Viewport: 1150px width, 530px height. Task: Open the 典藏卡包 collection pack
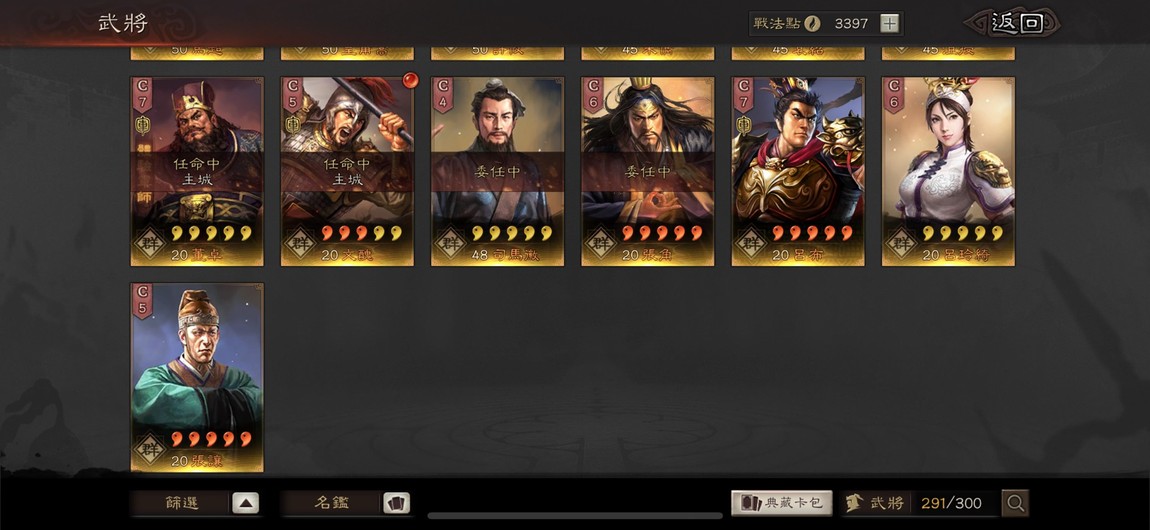[x=782, y=503]
